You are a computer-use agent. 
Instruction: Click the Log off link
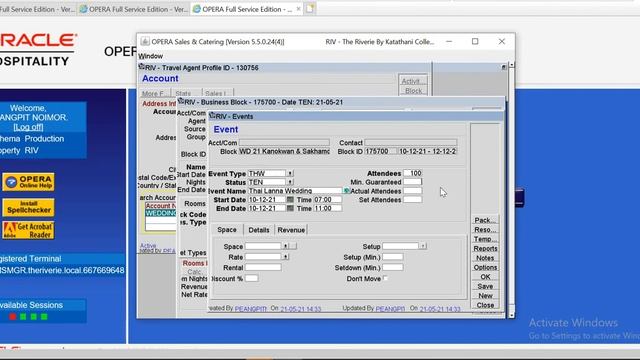pyautogui.click(x=28, y=127)
